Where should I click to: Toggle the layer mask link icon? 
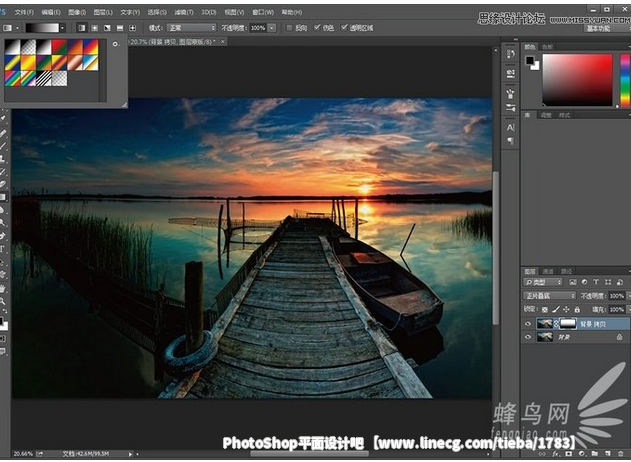(556, 324)
